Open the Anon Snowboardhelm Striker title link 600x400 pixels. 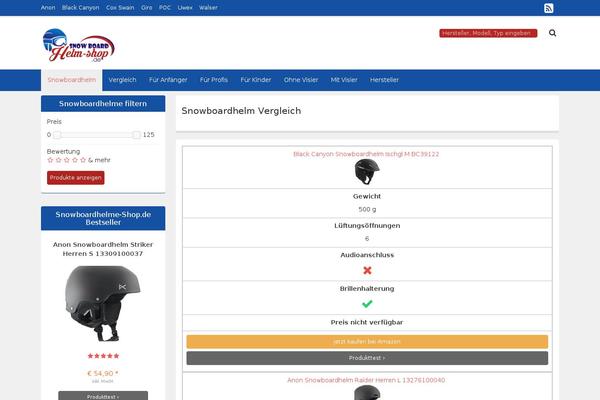point(103,249)
